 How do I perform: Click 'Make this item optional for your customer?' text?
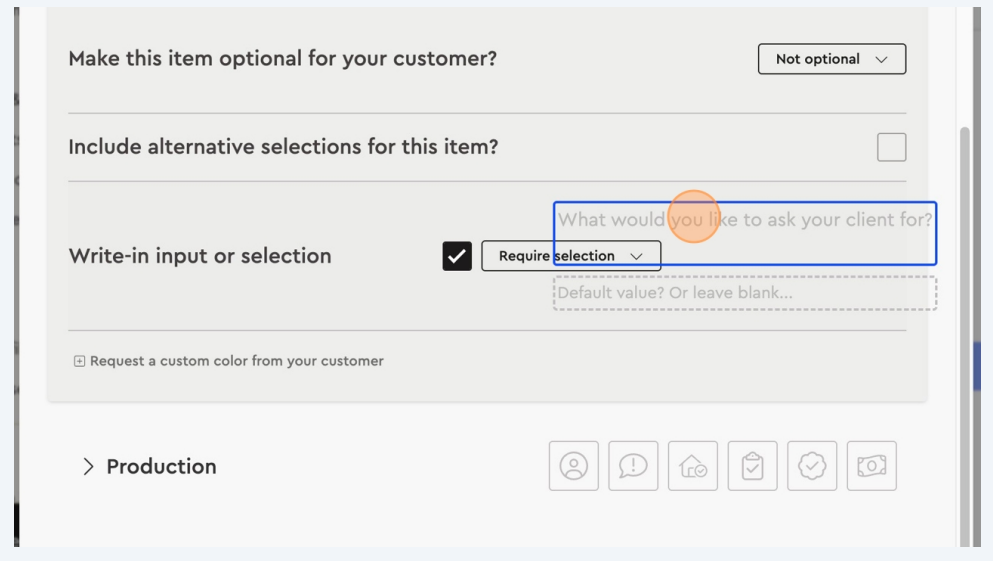point(282,59)
